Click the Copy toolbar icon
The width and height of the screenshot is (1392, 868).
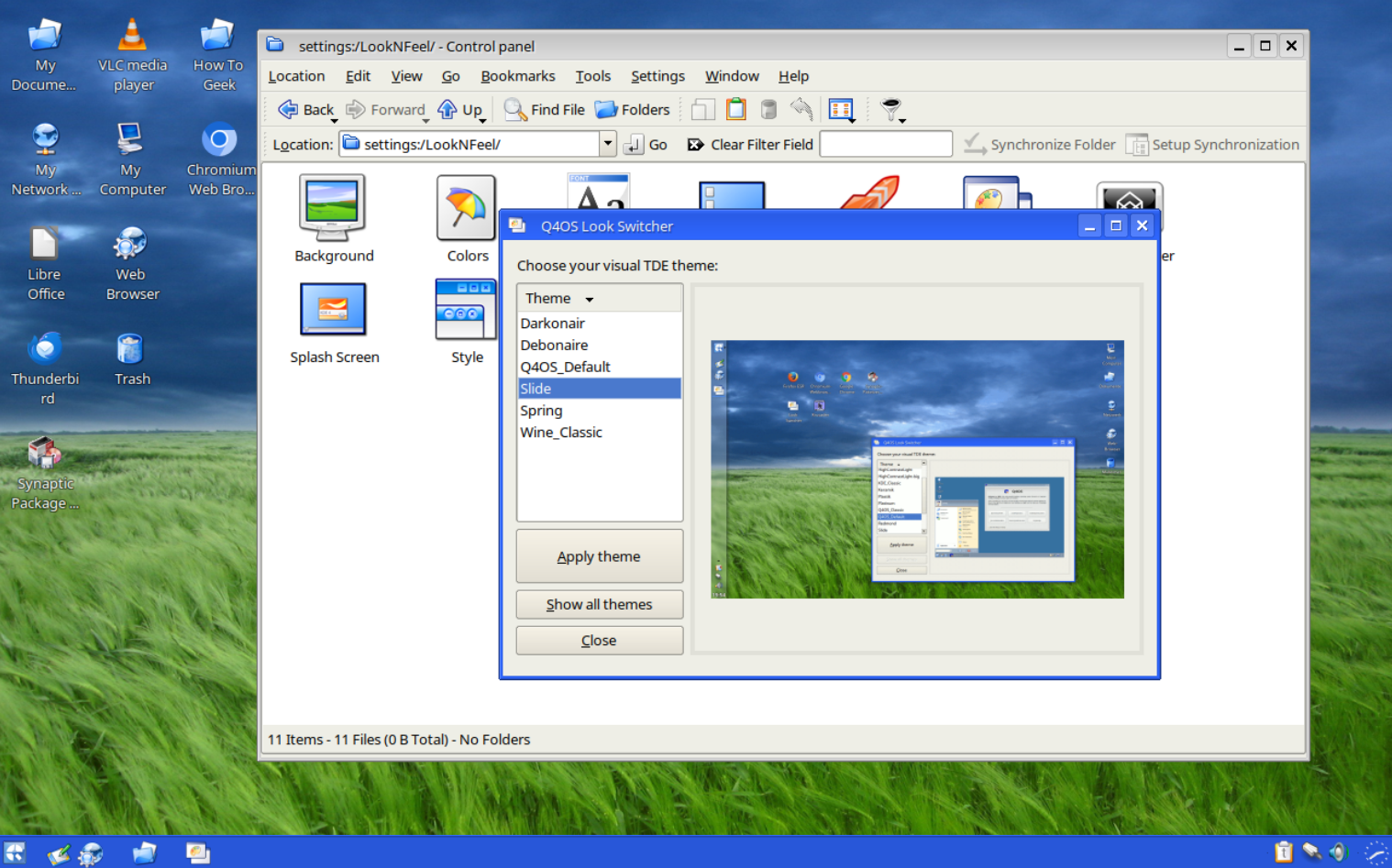(x=703, y=109)
